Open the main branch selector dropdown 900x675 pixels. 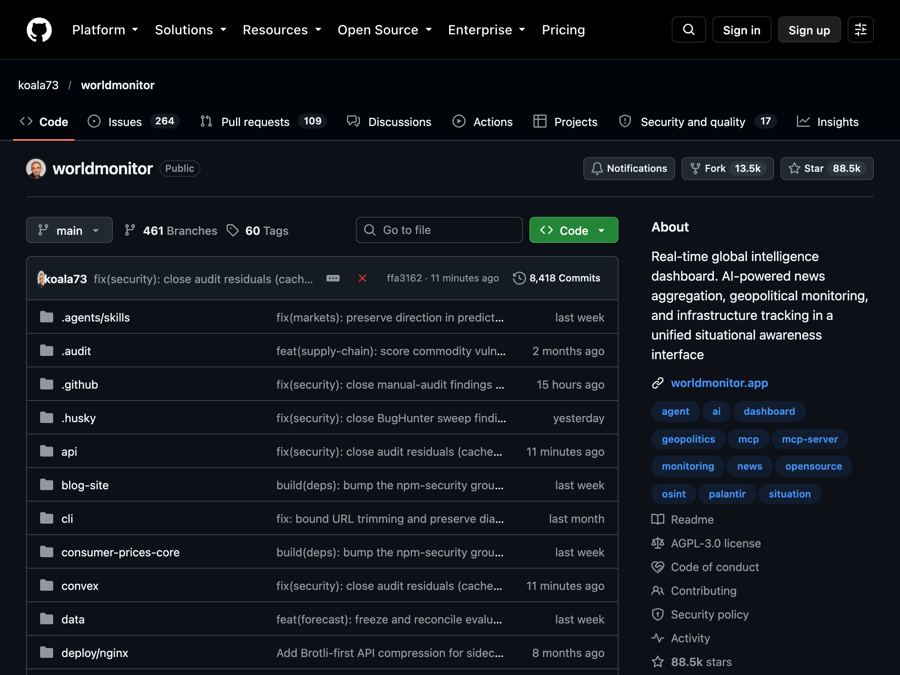pos(69,230)
